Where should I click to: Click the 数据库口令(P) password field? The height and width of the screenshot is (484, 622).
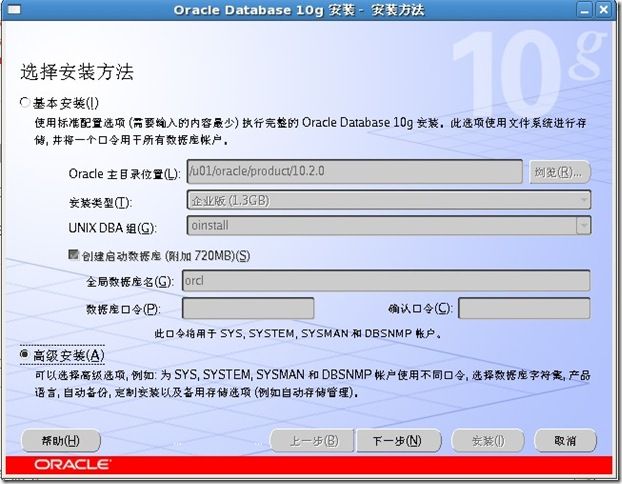pyautogui.click(x=248, y=308)
